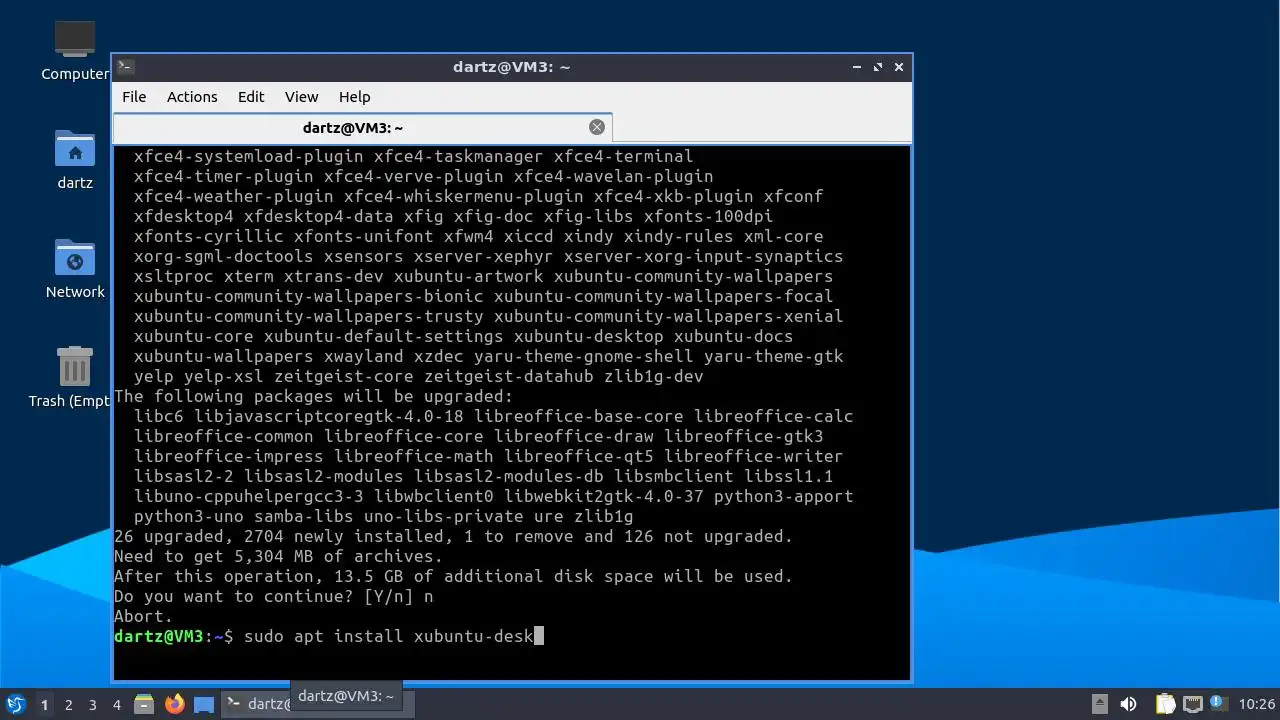
Task: Click 'xfce4-taskmanager' package name
Action: 458,156
